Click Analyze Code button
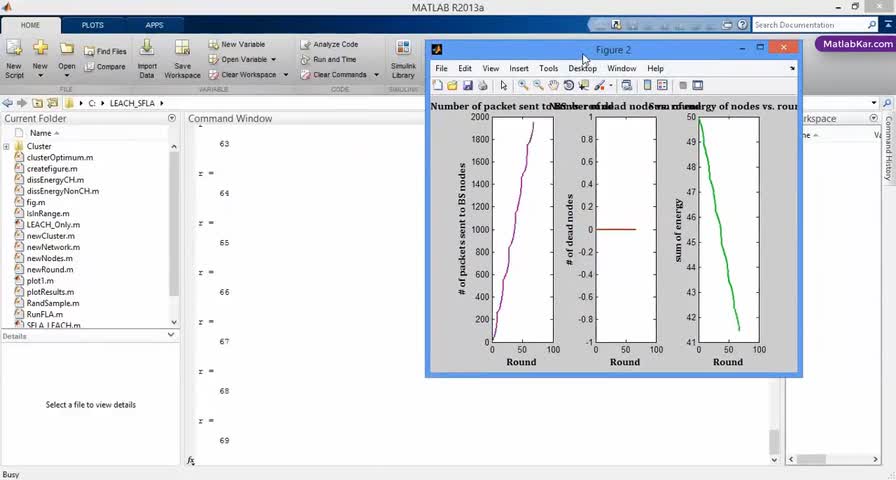The width and height of the screenshot is (896, 480). (x=330, y=45)
